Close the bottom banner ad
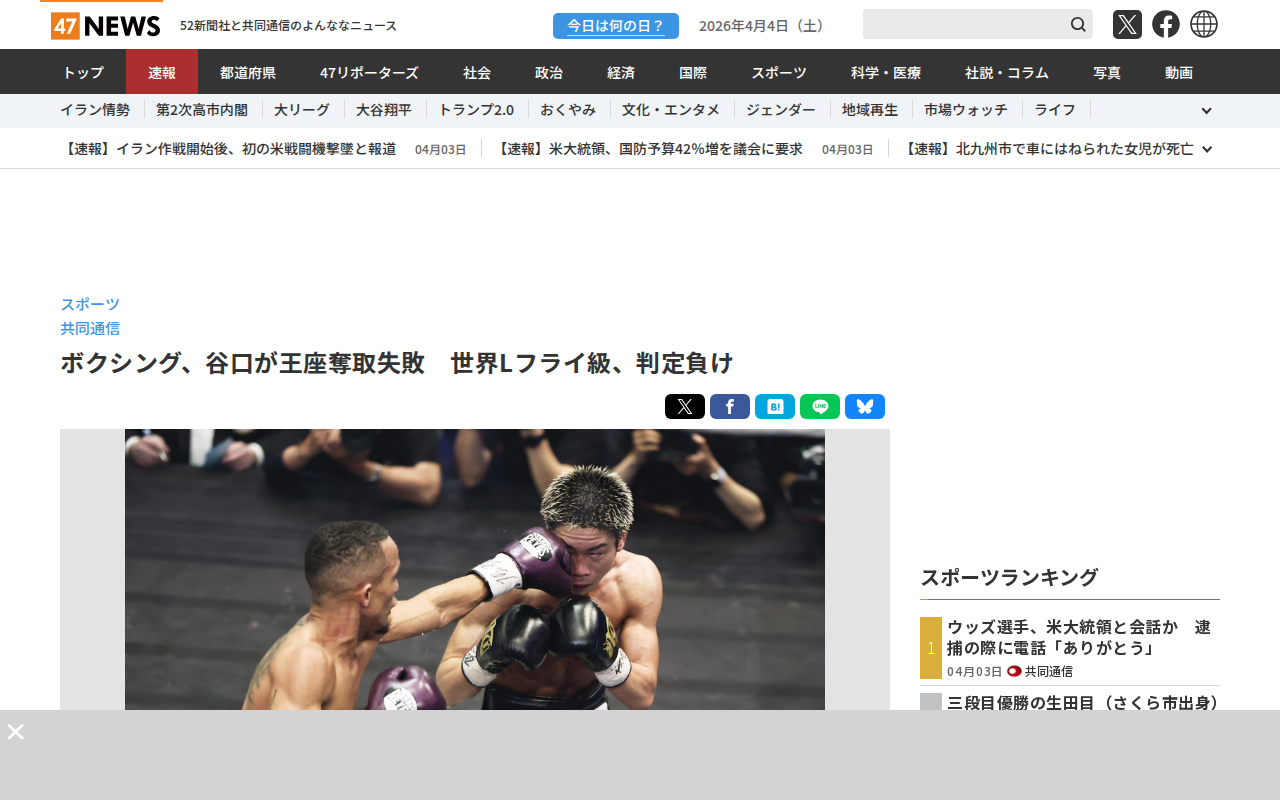Image resolution: width=1280 pixels, height=800 pixels. [15, 731]
